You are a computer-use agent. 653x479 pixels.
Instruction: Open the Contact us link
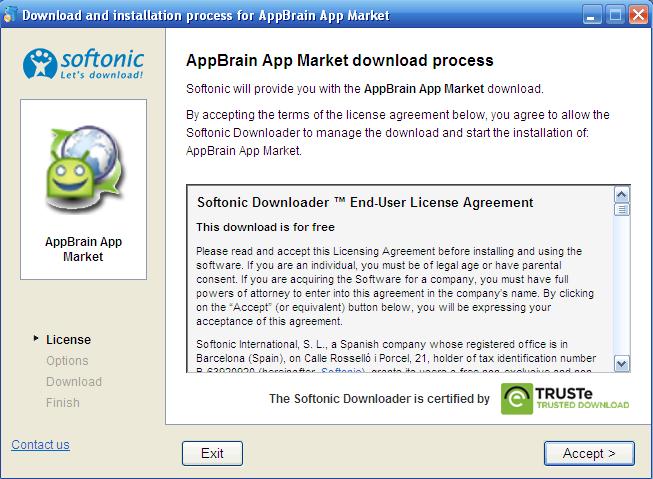point(40,444)
